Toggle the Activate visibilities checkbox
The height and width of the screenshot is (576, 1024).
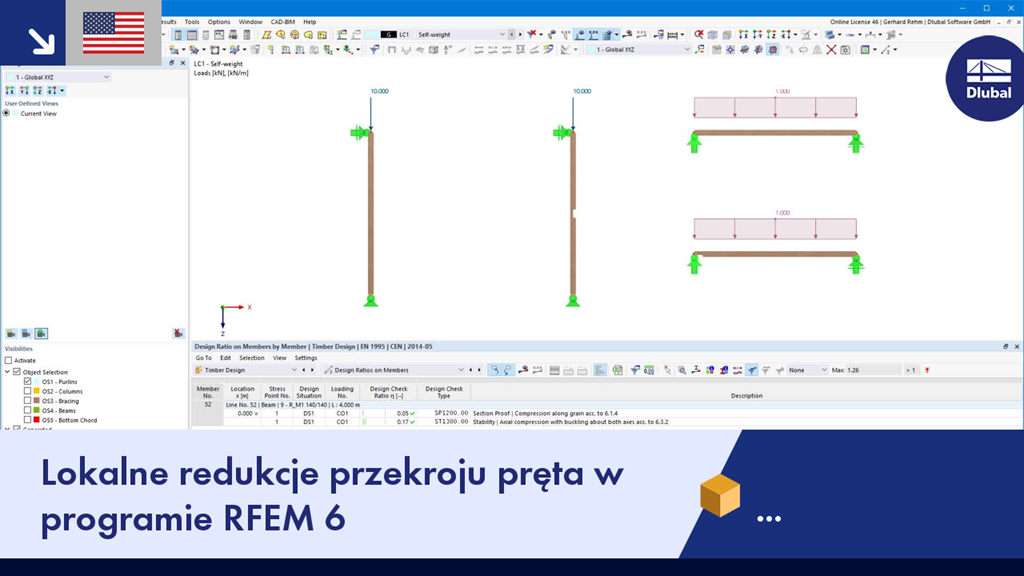(8, 360)
